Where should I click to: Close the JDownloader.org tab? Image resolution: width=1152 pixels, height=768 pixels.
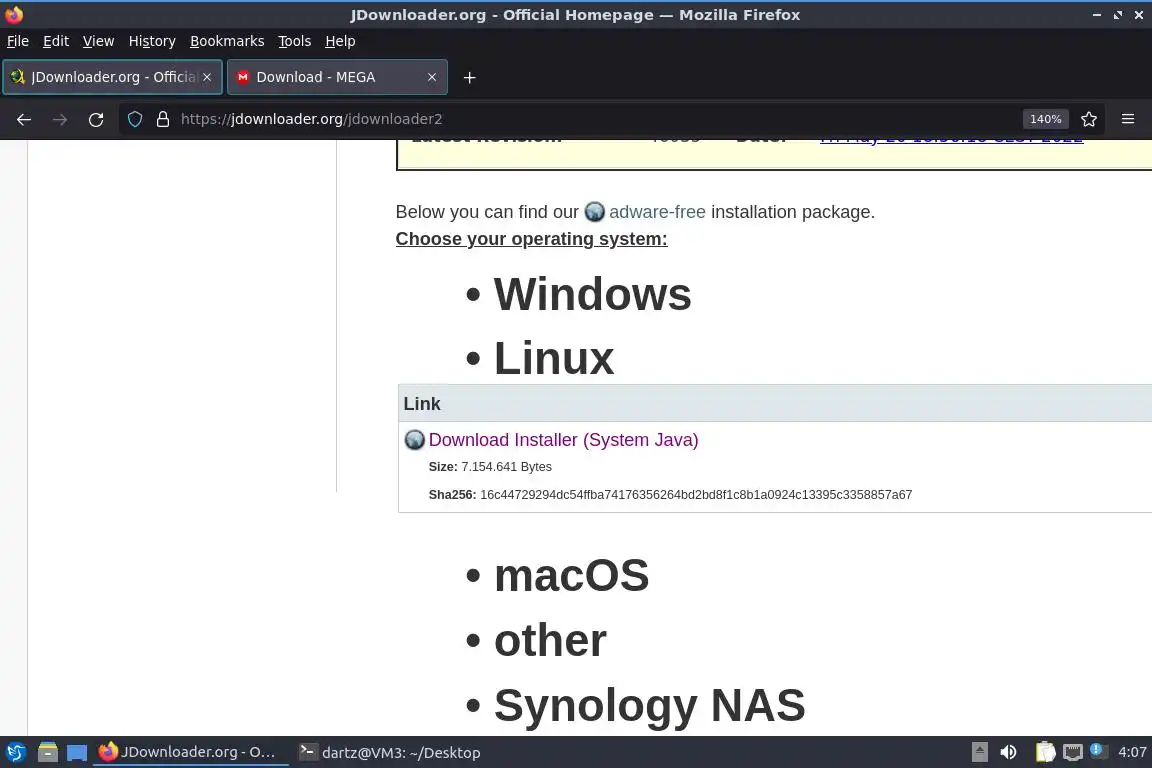click(x=207, y=77)
